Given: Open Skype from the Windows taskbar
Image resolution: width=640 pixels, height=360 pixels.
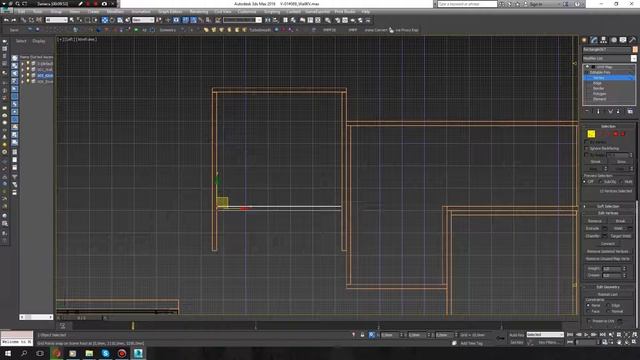Looking at the screenshot, I should click(105, 353).
